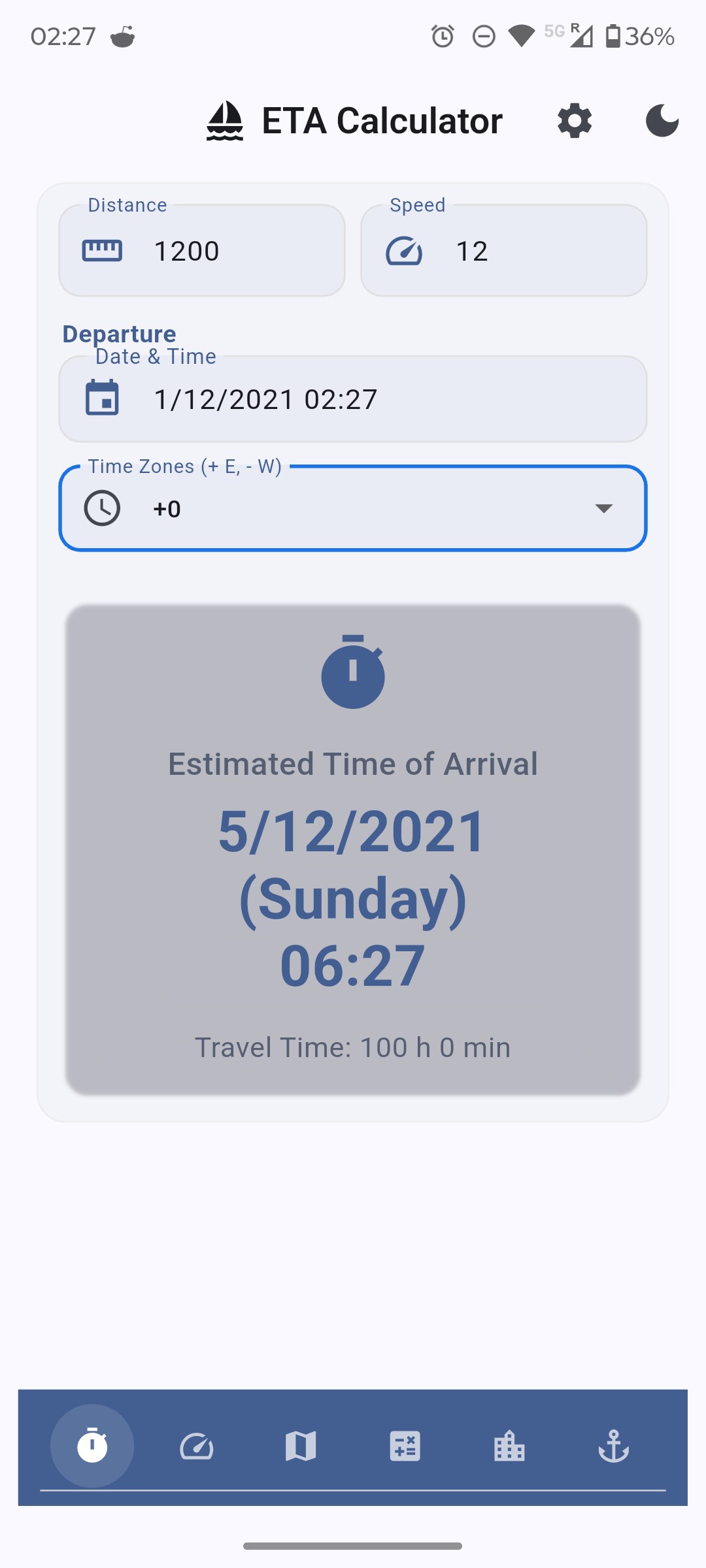
Task: Change departure date 1/12/2021 02:27
Action: [x=353, y=399]
